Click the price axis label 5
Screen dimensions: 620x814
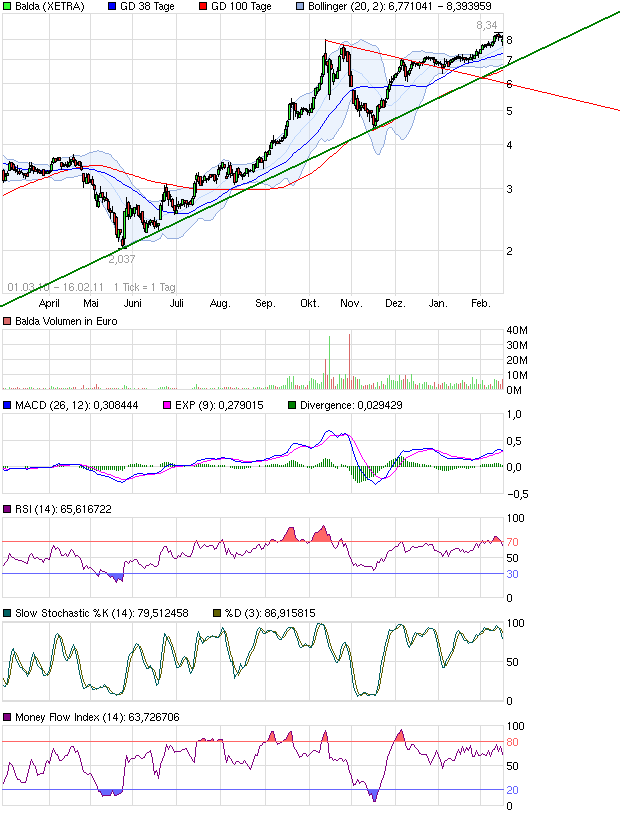coord(509,111)
